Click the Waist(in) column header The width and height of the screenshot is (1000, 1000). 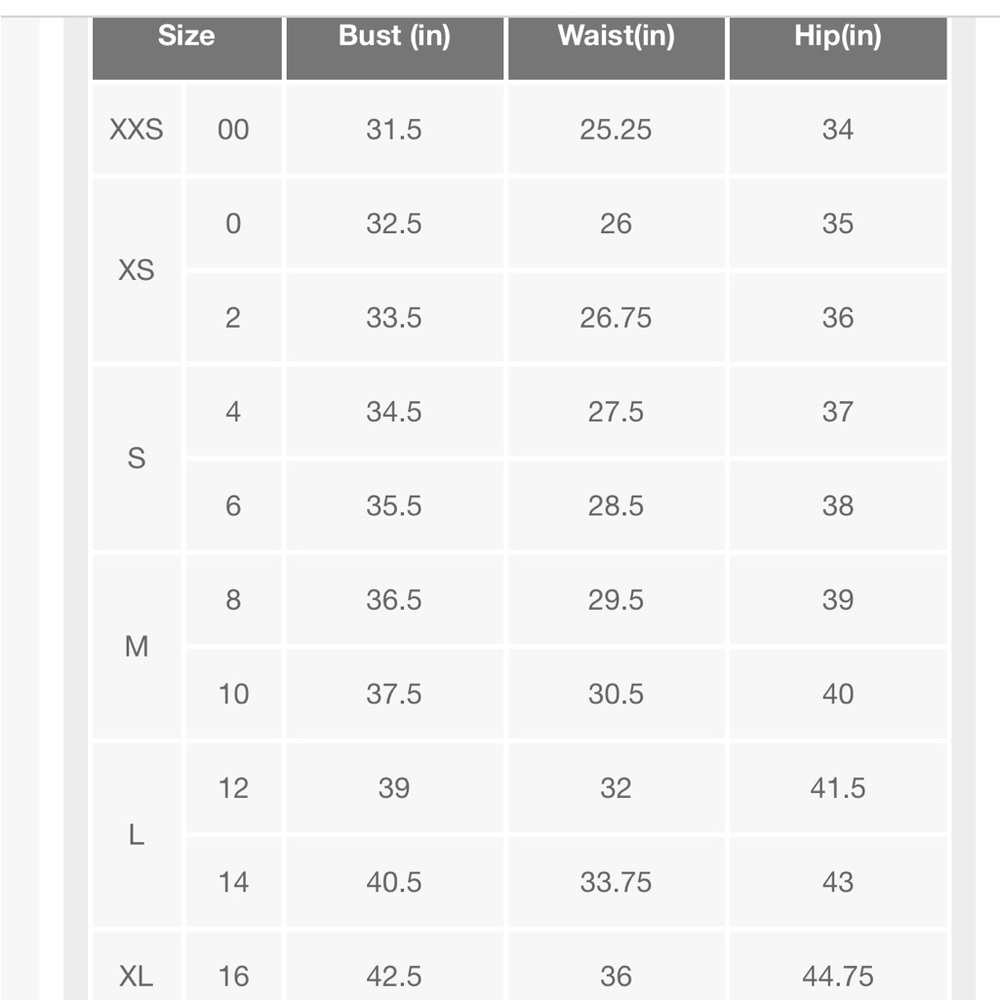[616, 48]
